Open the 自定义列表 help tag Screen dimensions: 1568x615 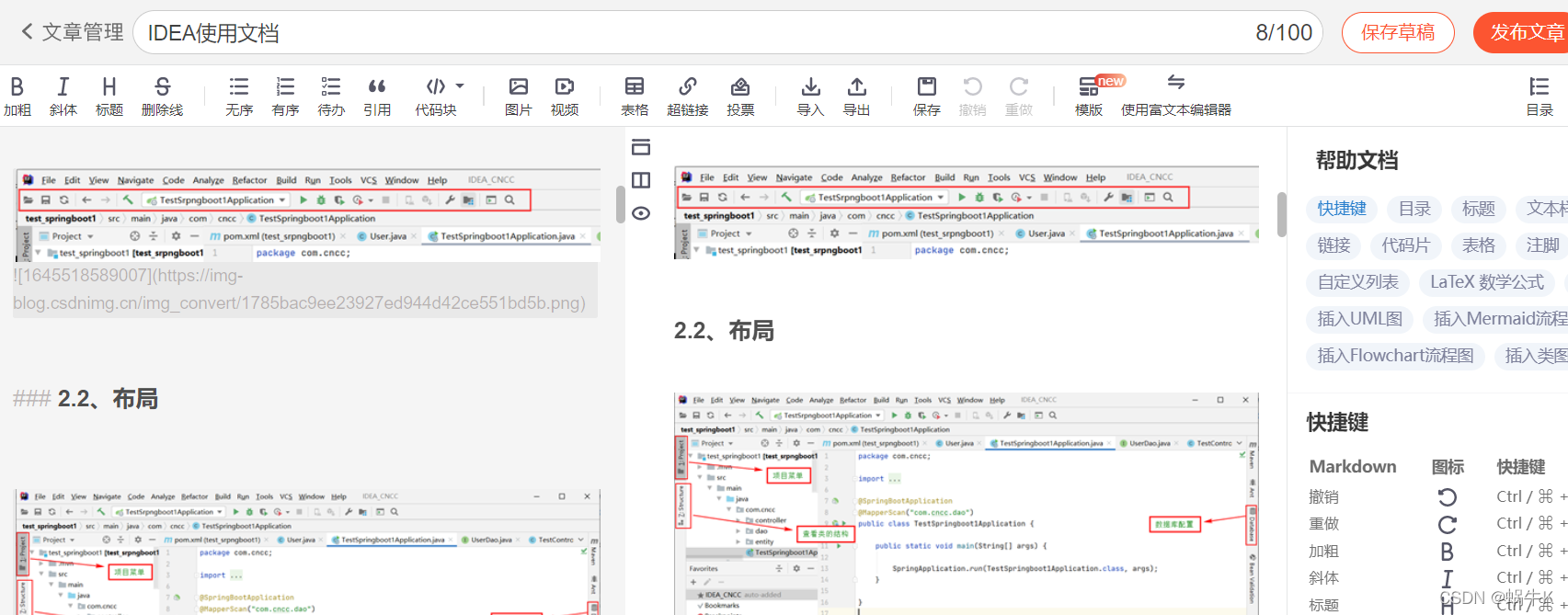[1358, 282]
